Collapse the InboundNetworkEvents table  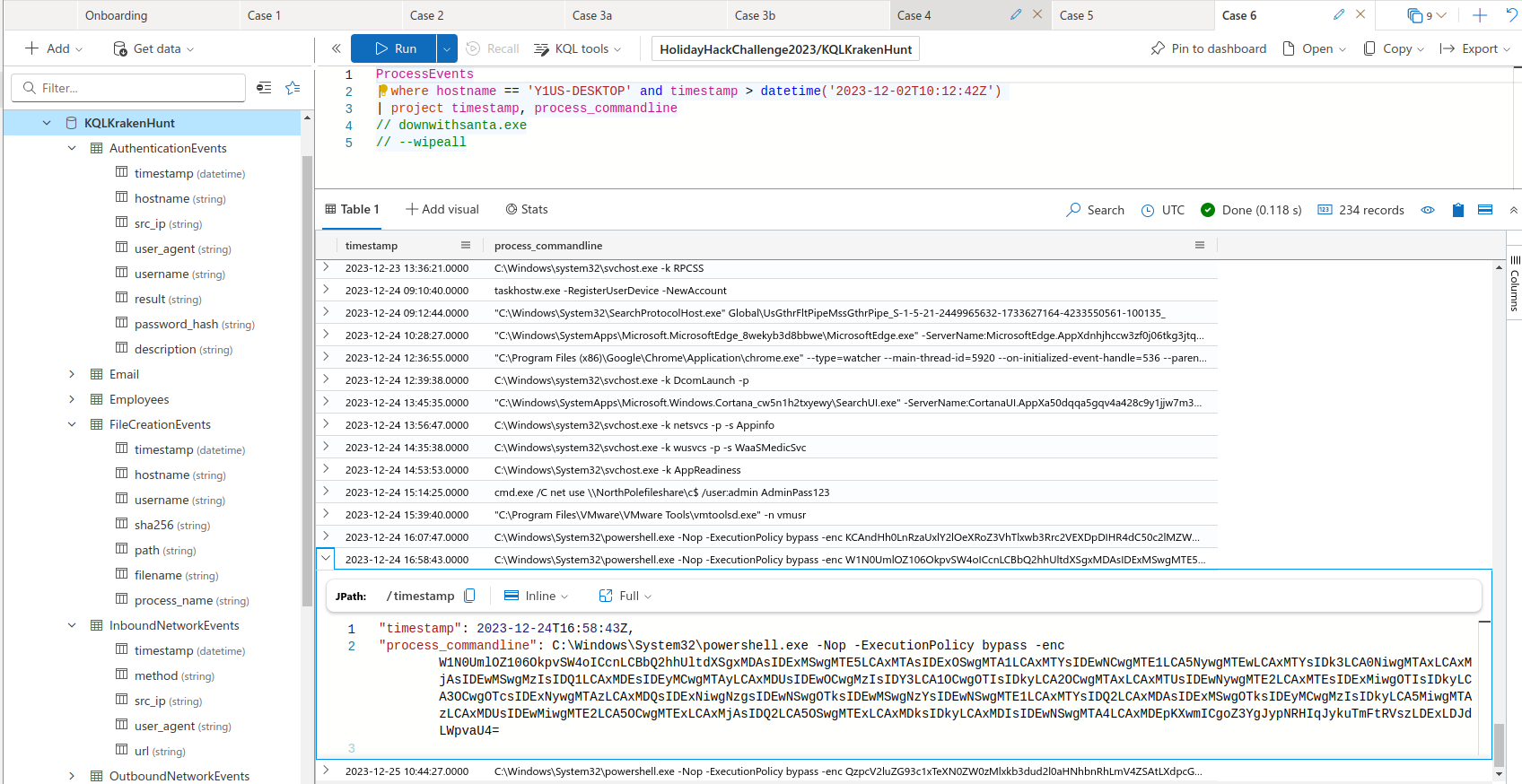(72, 625)
